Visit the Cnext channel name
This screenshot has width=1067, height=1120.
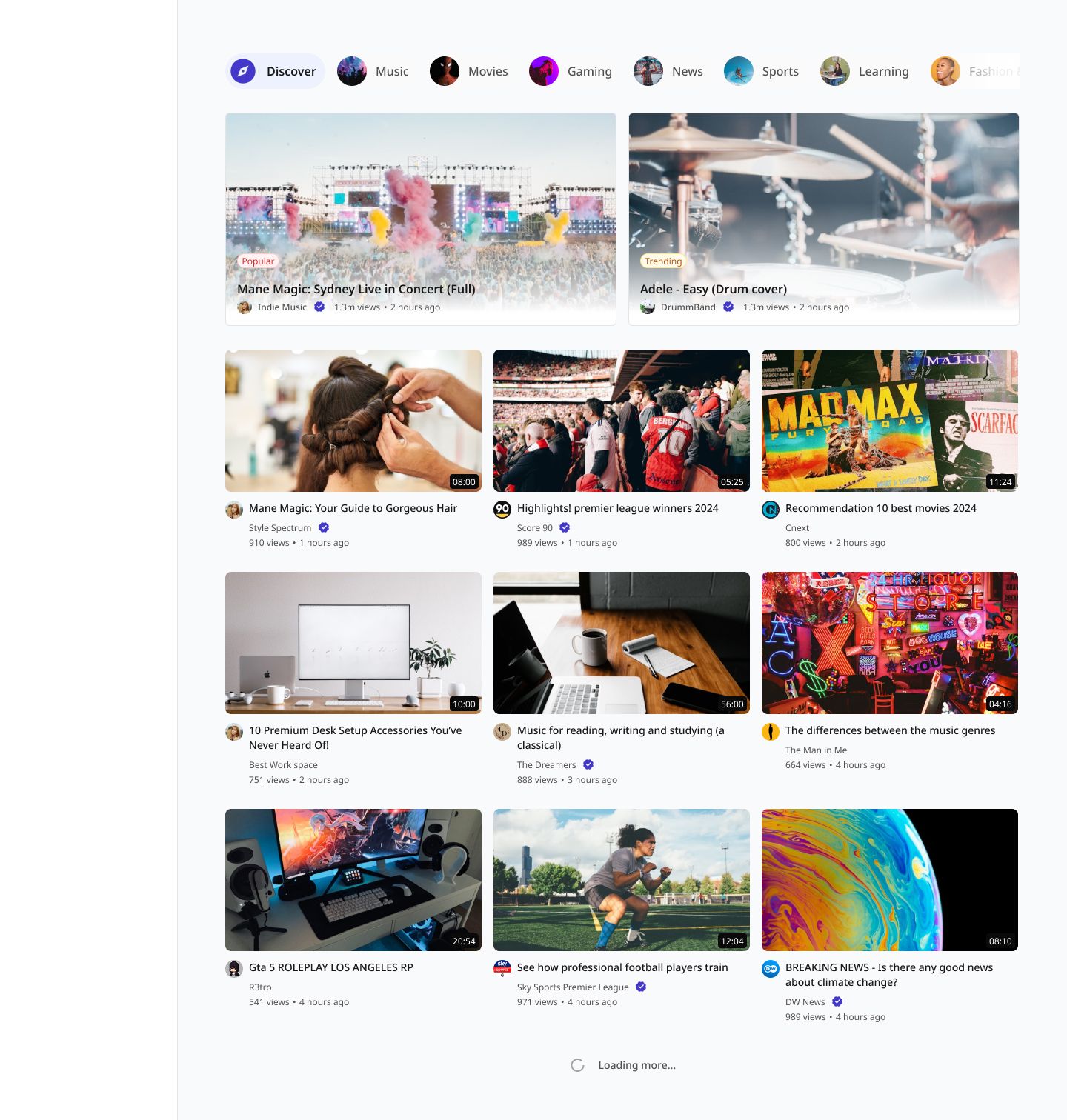coord(797,527)
